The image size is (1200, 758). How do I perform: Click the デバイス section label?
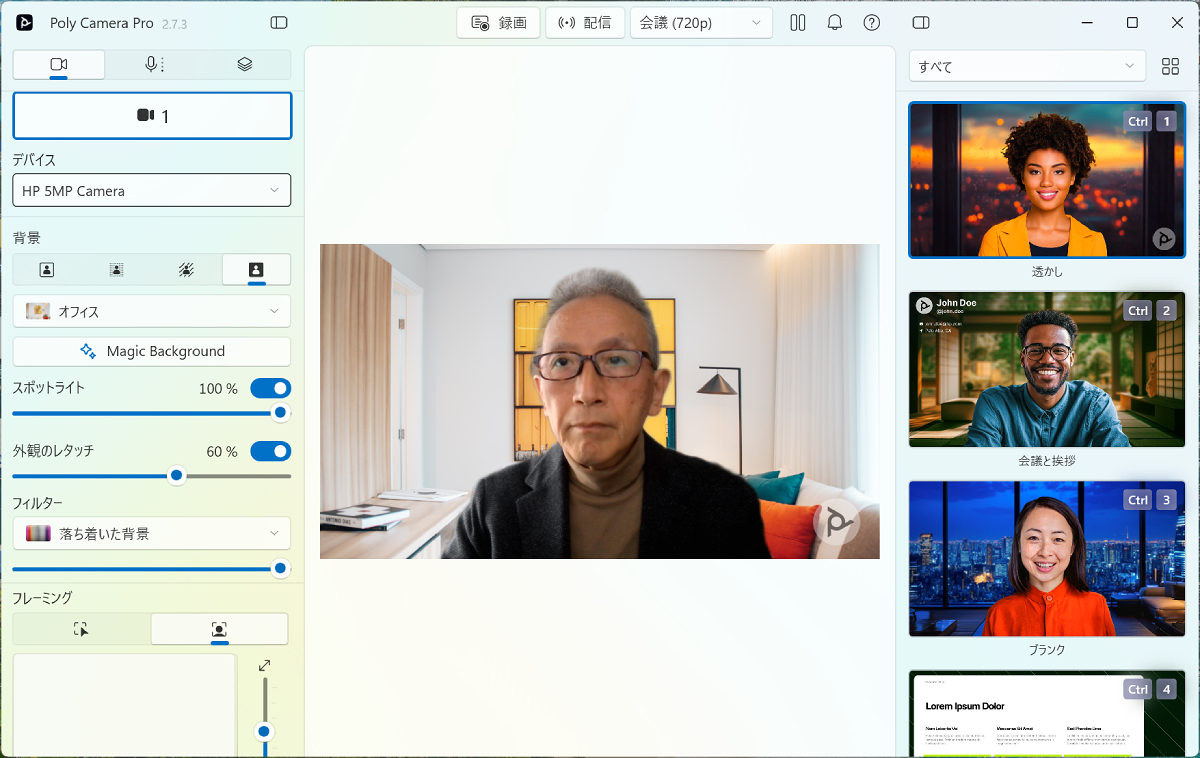point(34,160)
